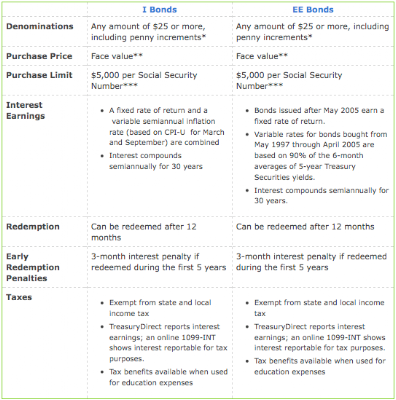
Task: Click the Early Redemption Penalties label
Action: pos(33,267)
